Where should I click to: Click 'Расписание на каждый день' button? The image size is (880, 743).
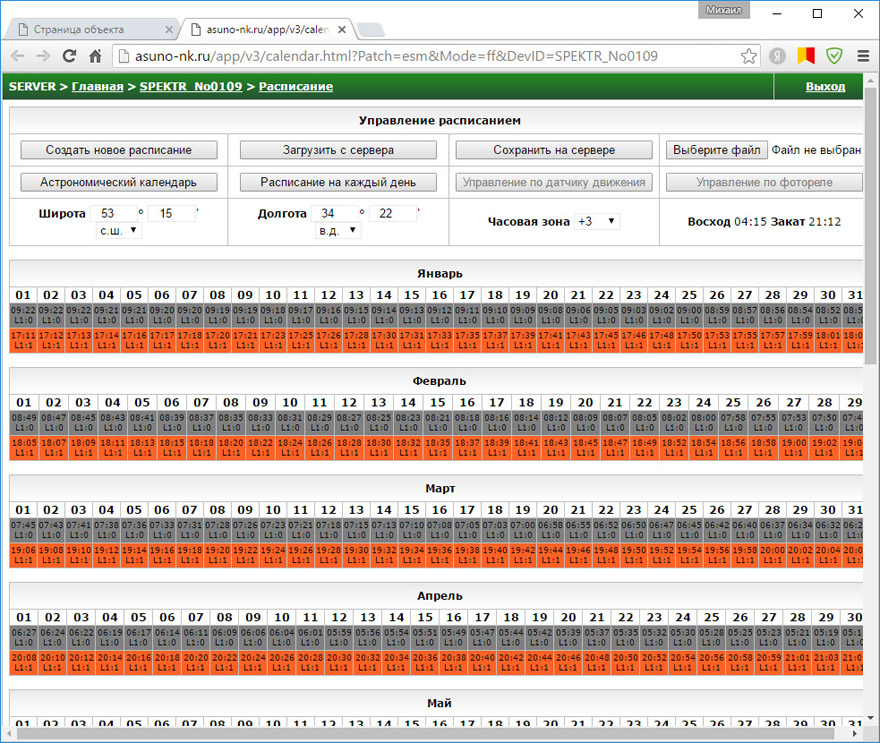338,182
